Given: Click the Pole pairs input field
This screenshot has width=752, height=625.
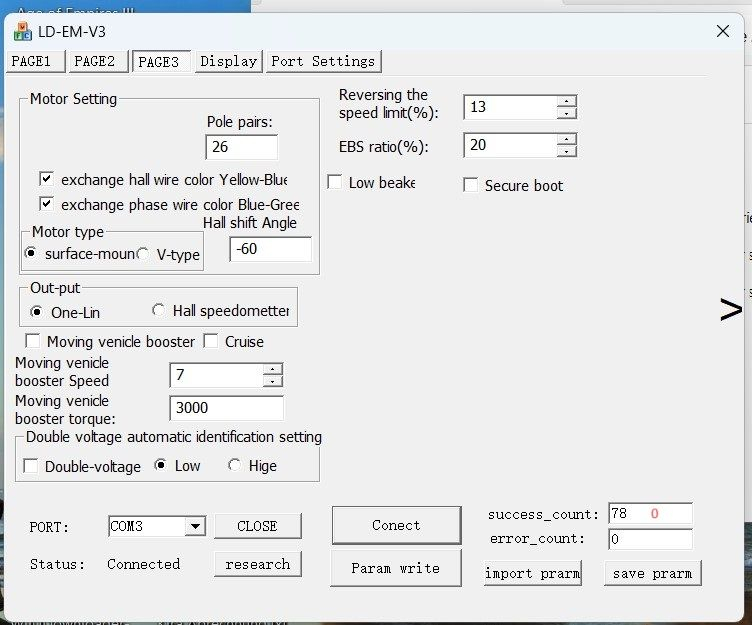Looking at the screenshot, I should [241, 147].
